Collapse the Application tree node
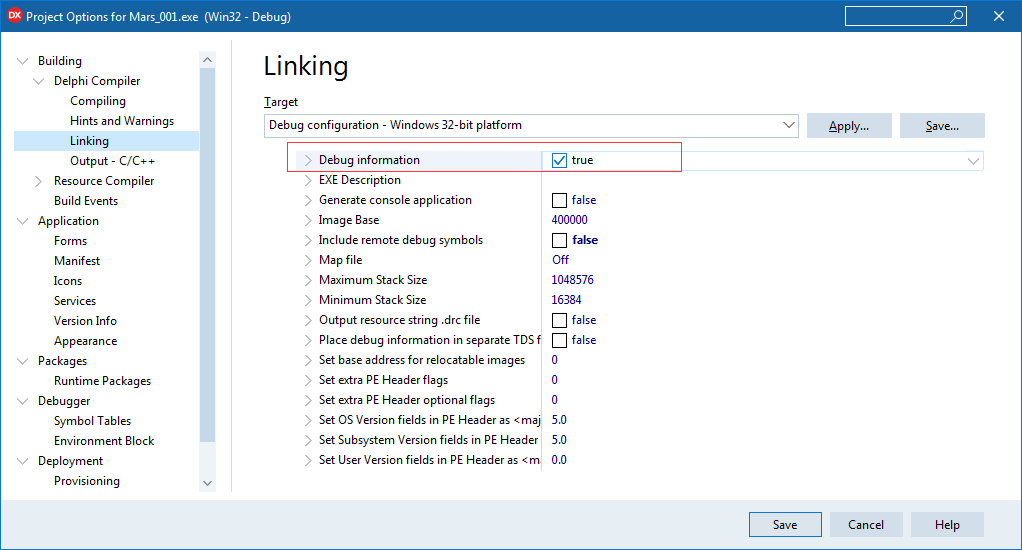Screen dimensions: 1022x550 point(23,222)
